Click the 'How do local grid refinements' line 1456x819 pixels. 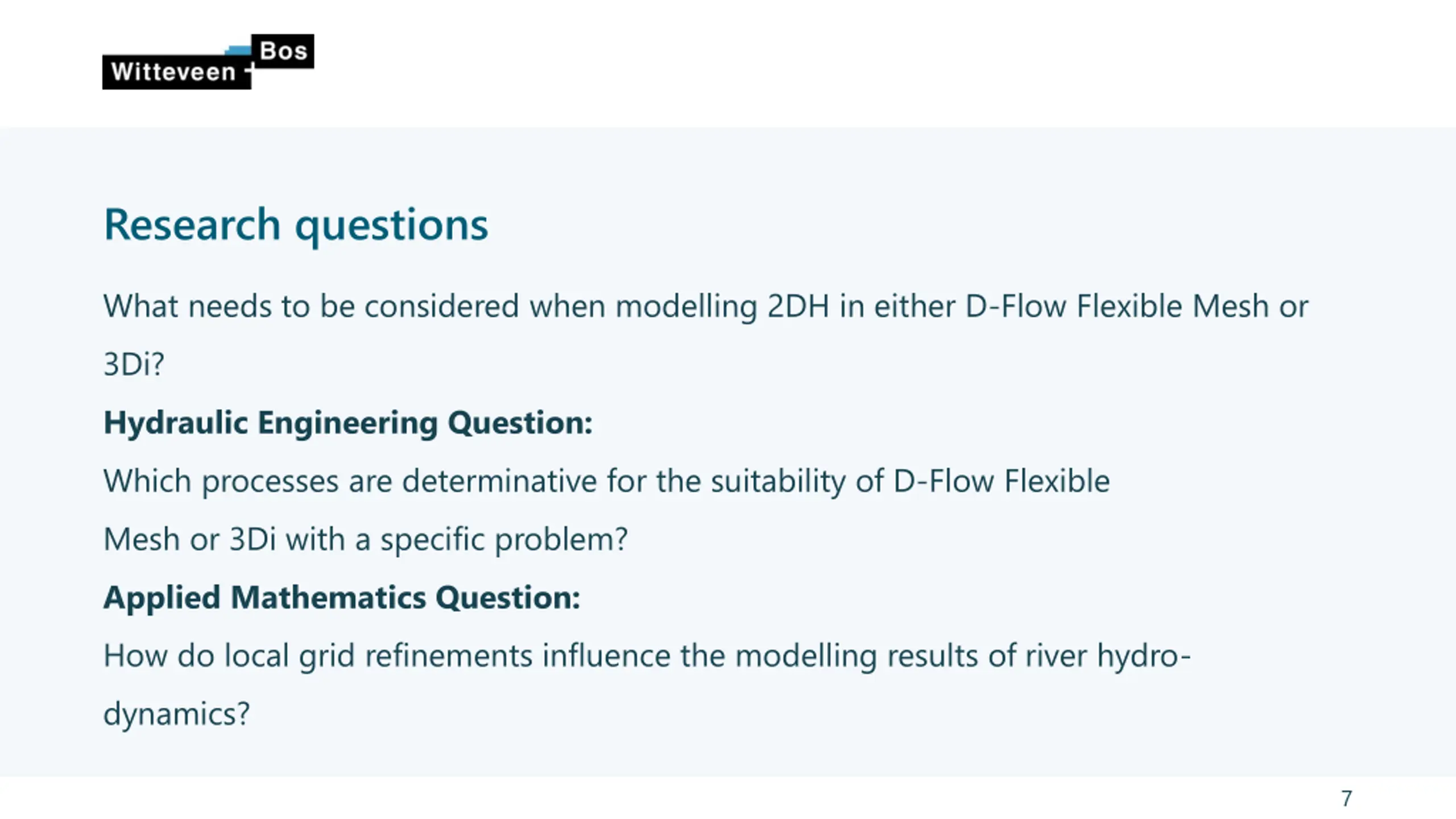point(647,656)
